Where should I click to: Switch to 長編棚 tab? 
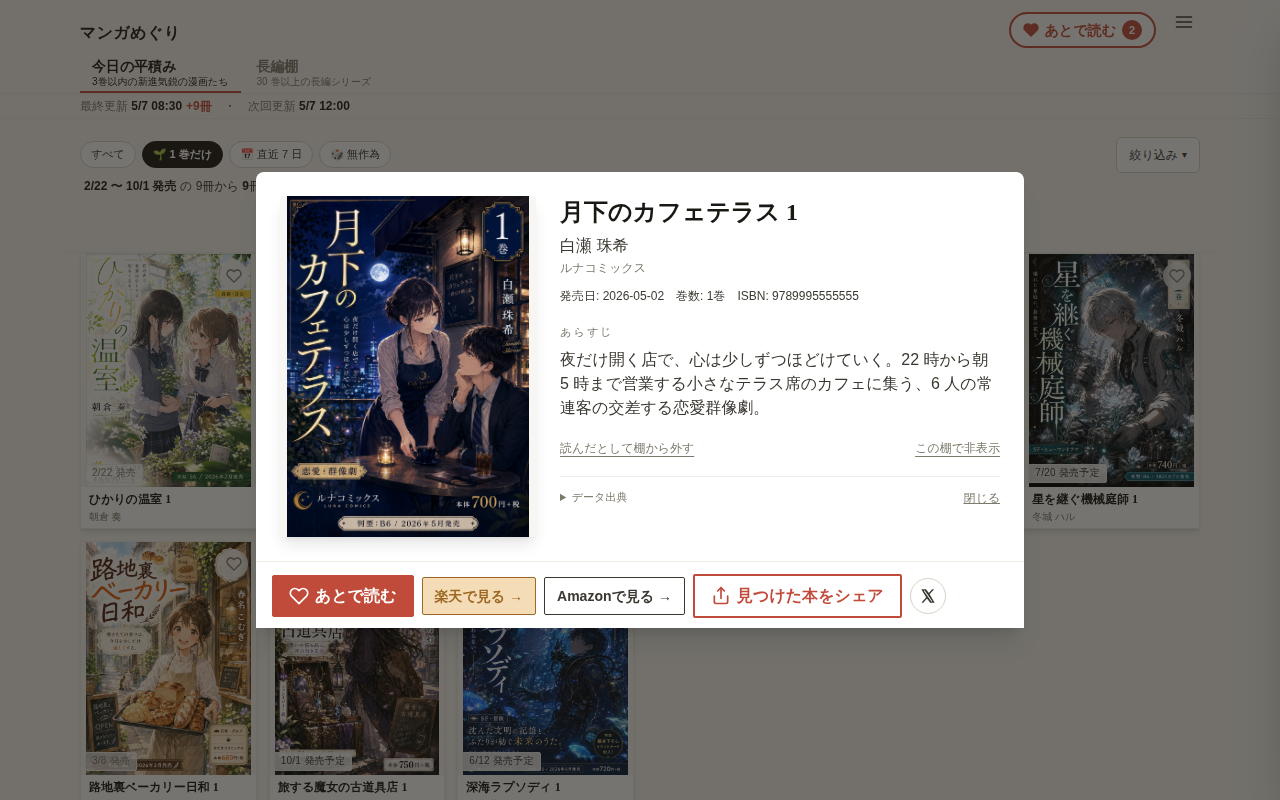click(313, 72)
